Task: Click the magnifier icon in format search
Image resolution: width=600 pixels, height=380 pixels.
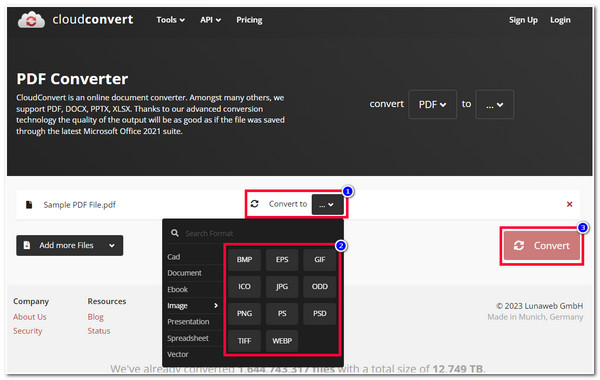Action: tap(174, 233)
